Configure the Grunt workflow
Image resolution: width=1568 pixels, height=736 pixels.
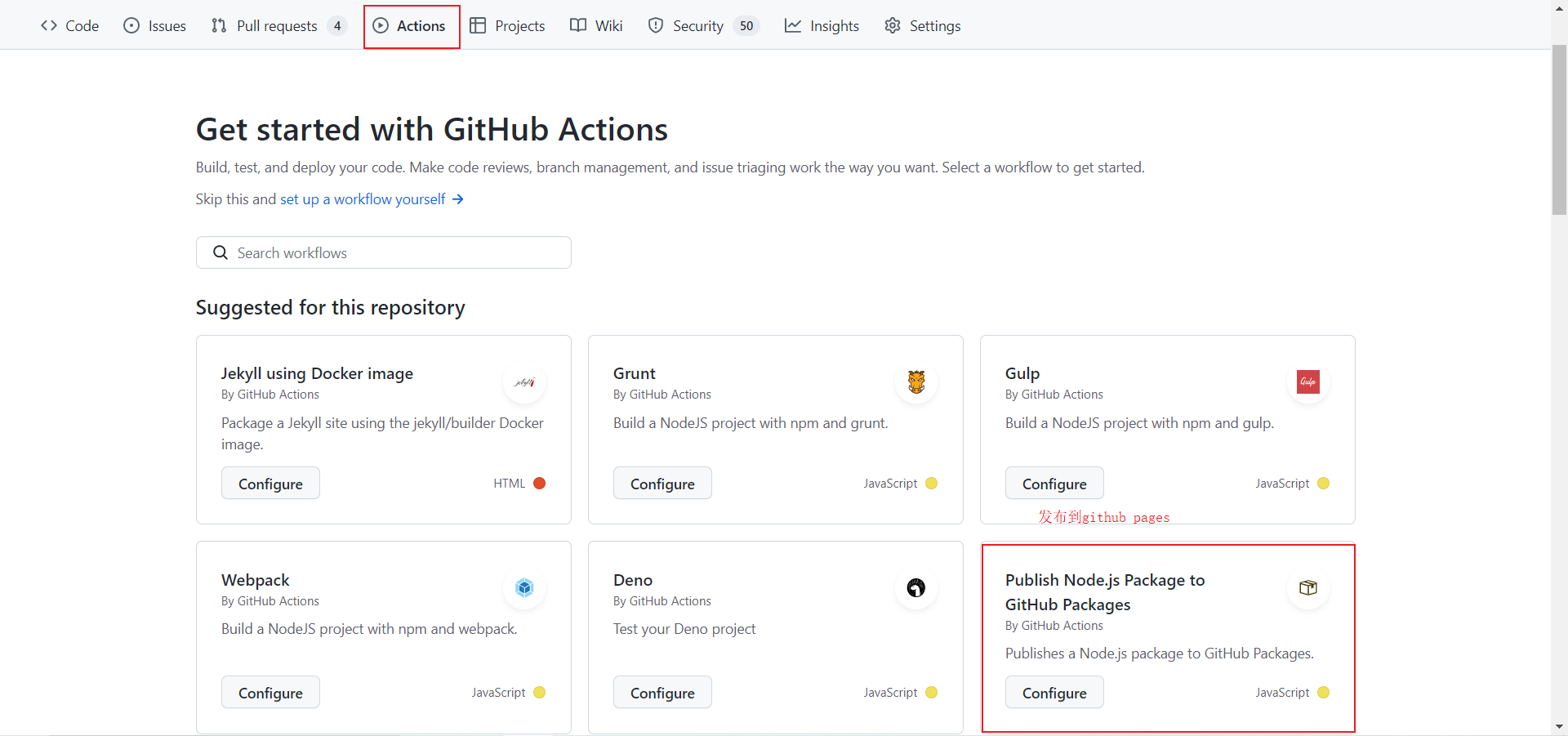tap(662, 484)
